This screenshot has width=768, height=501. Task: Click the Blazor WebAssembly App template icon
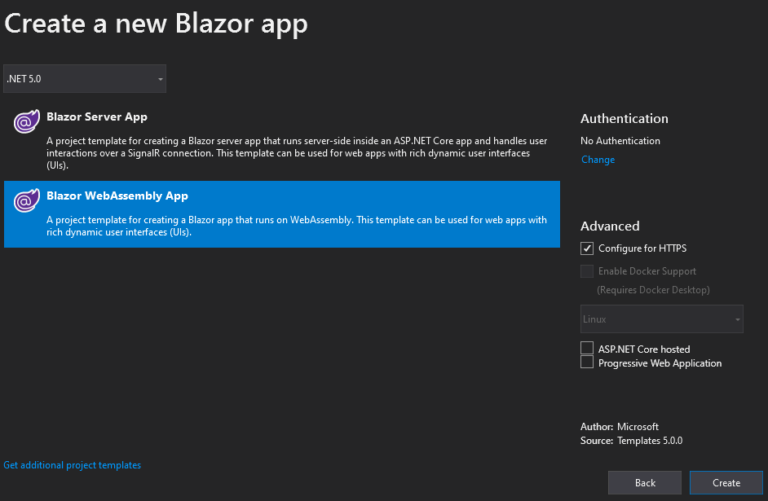coord(26,201)
